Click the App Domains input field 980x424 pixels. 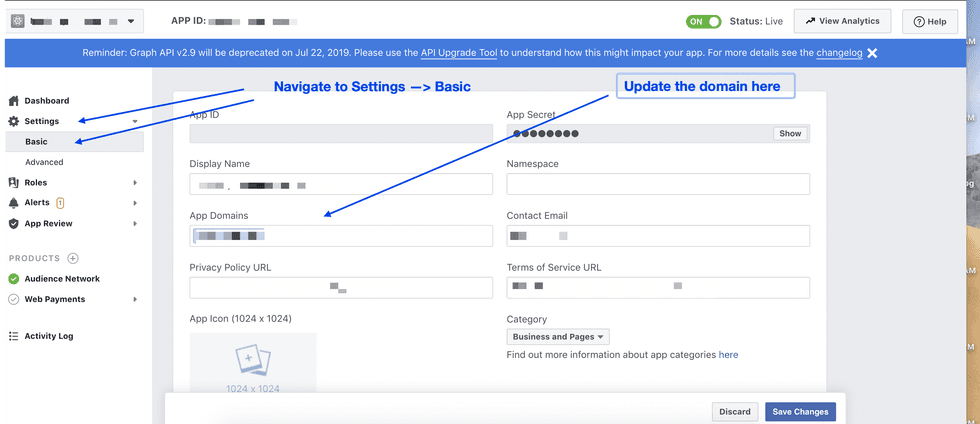pos(341,236)
